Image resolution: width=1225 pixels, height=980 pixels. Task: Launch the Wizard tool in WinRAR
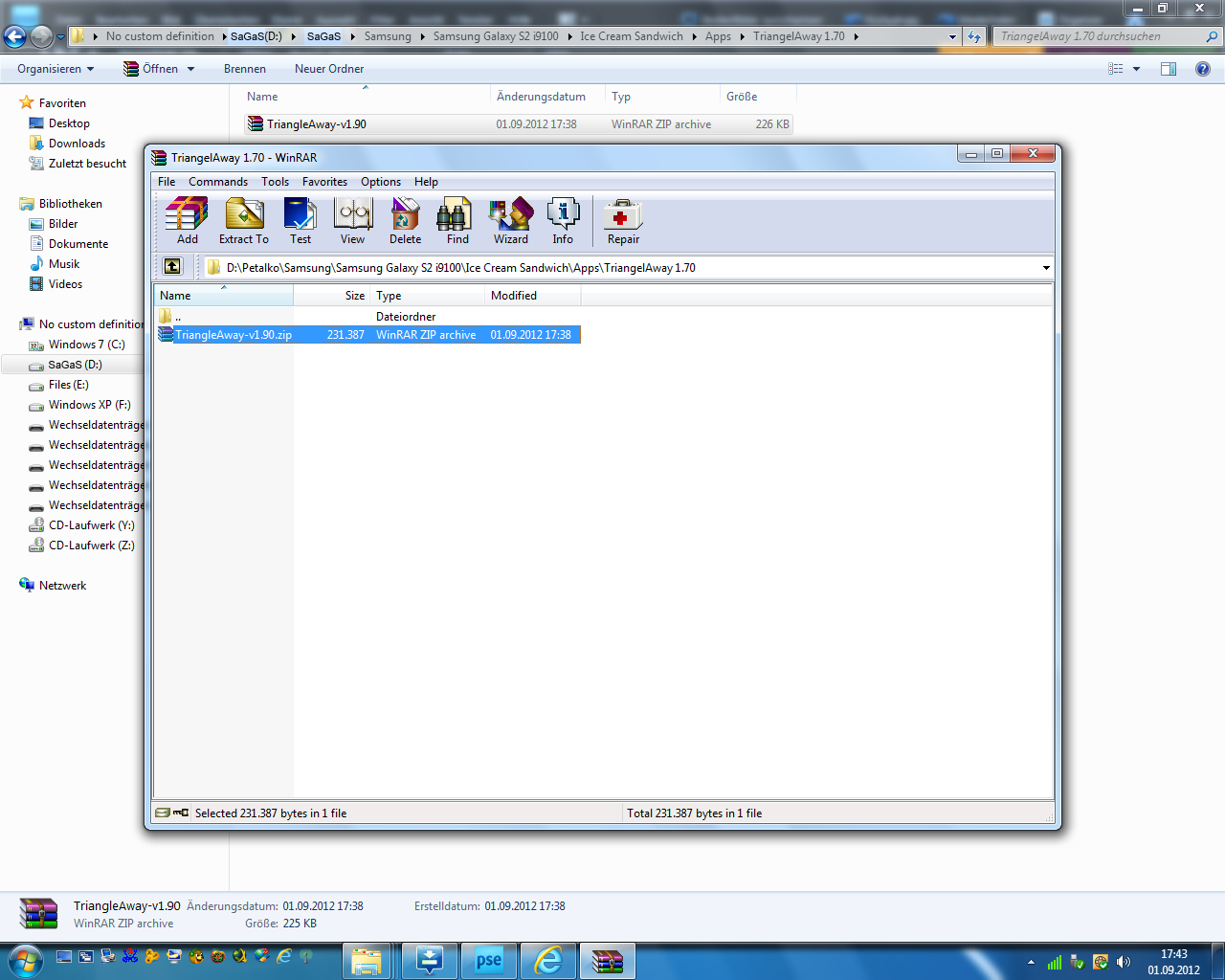[x=510, y=221]
